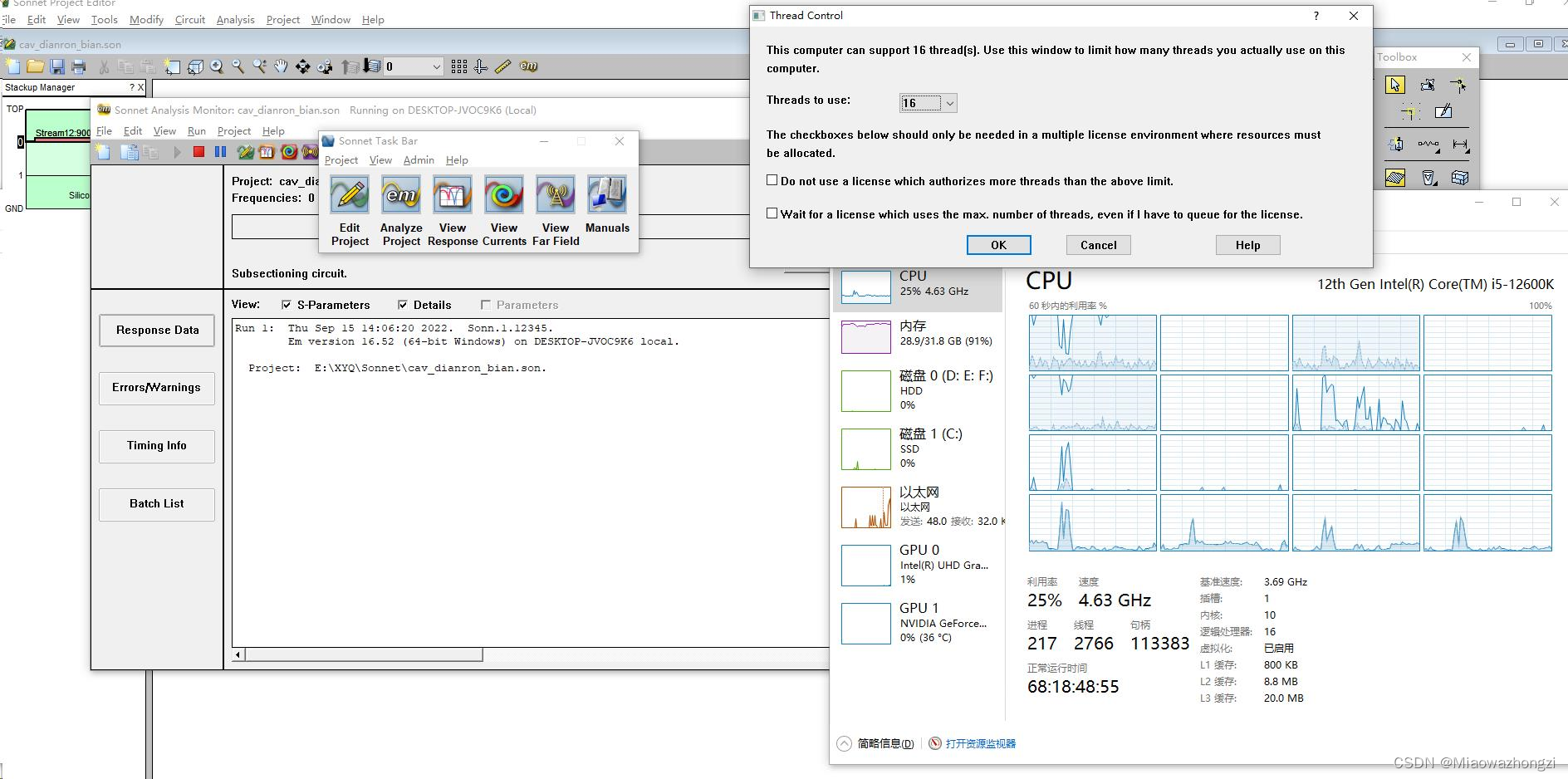Select the Via tool in Toolbox
This screenshot has height=779, width=1568.
pyautogui.click(x=1428, y=178)
